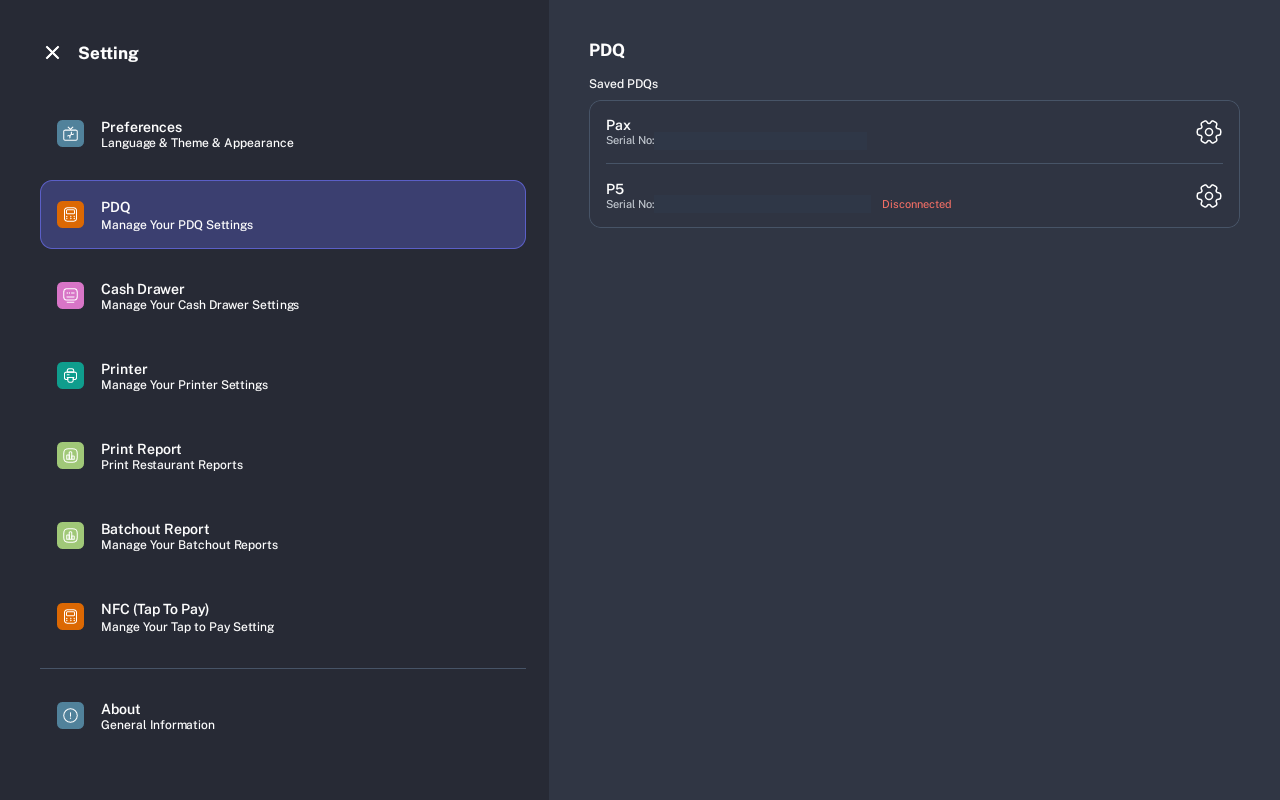Click the Batchout Report chart icon

(x=70, y=536)
